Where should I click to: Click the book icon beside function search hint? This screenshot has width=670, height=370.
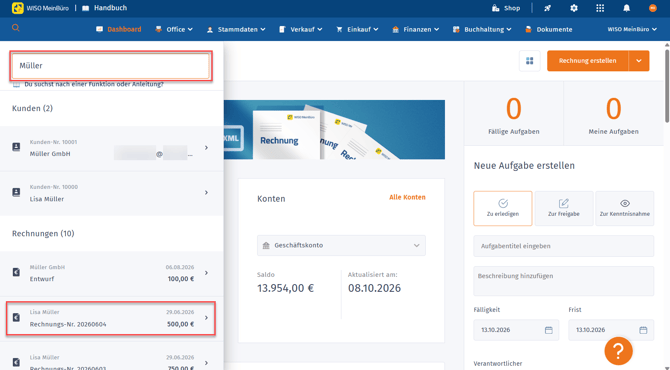16,85
